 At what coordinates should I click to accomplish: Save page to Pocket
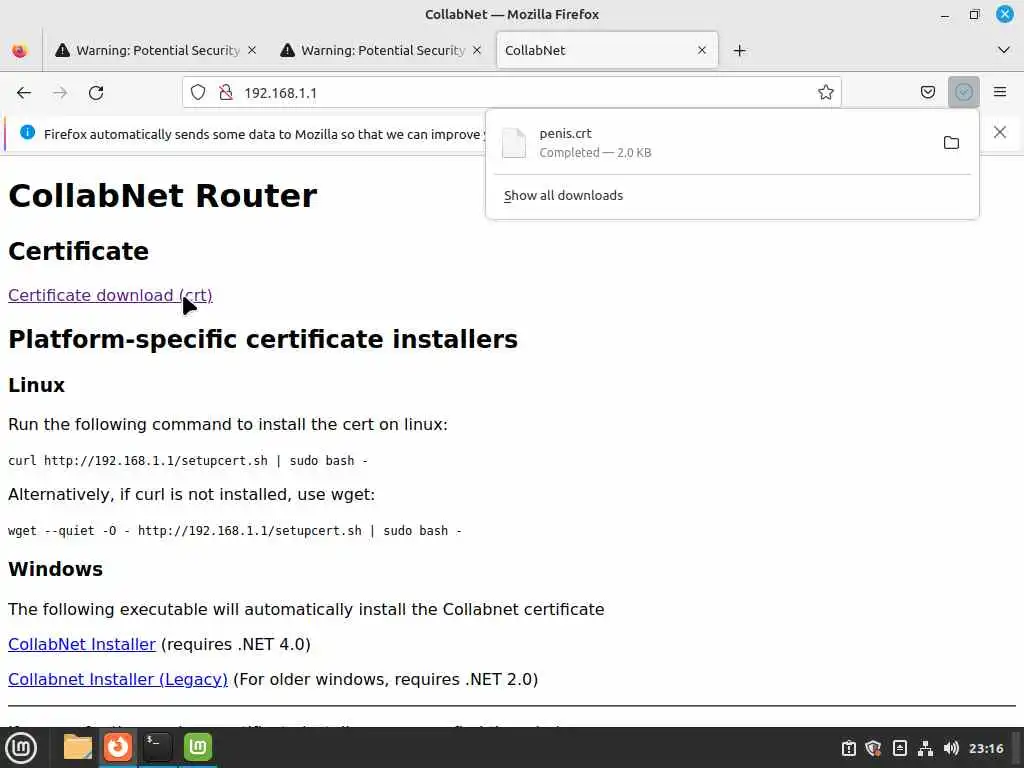point(927,92)
